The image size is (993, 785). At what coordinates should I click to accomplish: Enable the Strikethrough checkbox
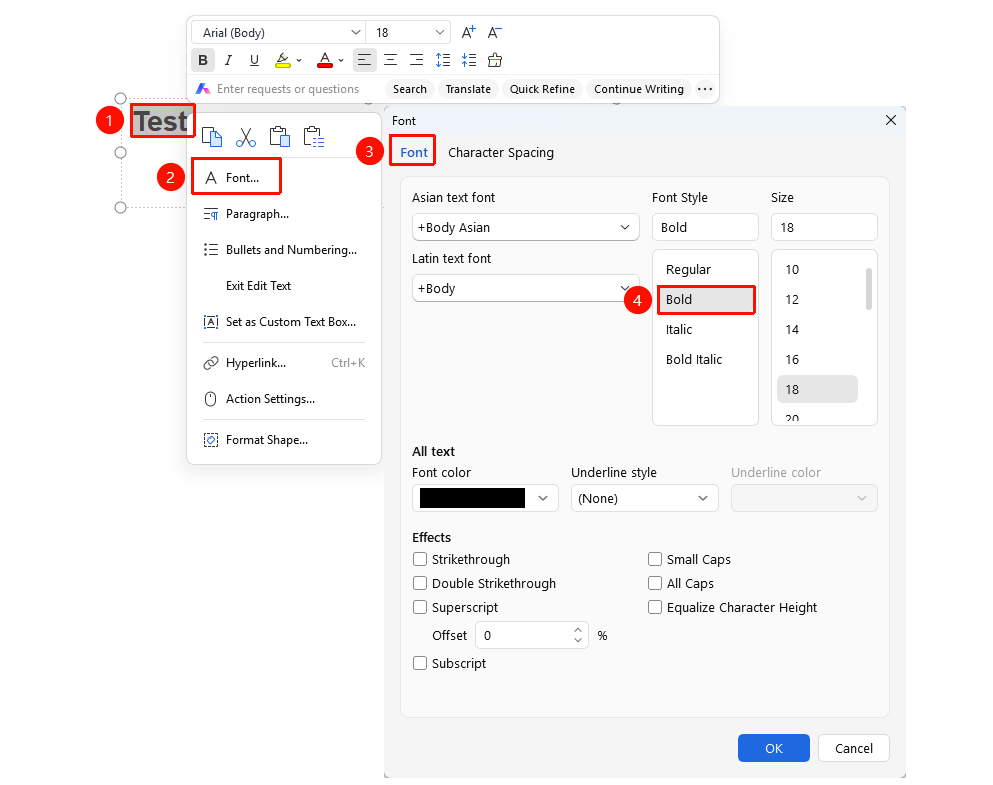click(420, 559)
